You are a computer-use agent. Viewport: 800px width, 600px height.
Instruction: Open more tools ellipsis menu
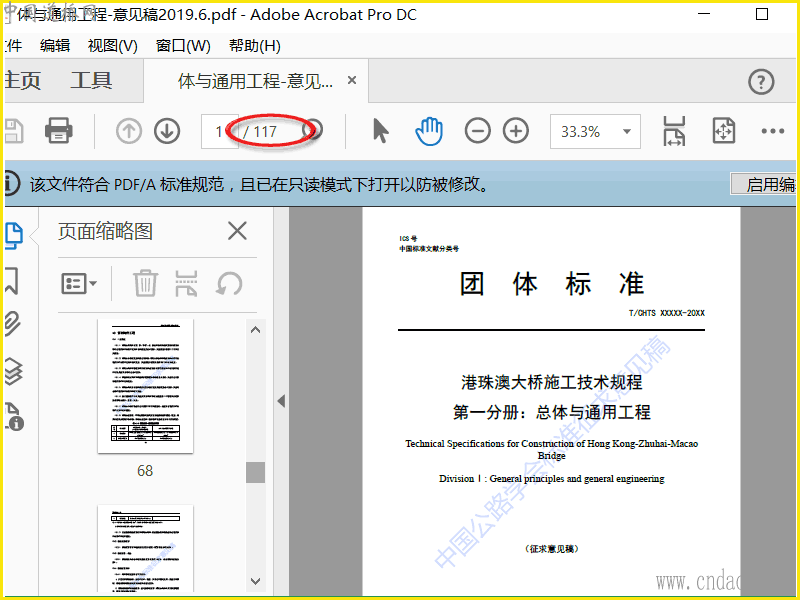pyautogui.click(x=772, y=131)
